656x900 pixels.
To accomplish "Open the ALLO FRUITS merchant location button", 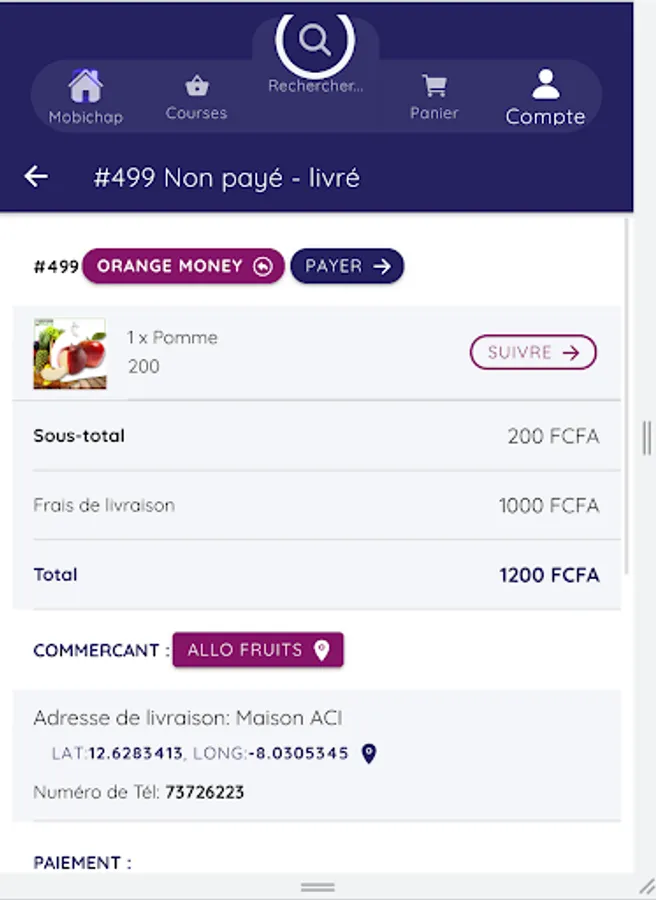I will point(258,650).
